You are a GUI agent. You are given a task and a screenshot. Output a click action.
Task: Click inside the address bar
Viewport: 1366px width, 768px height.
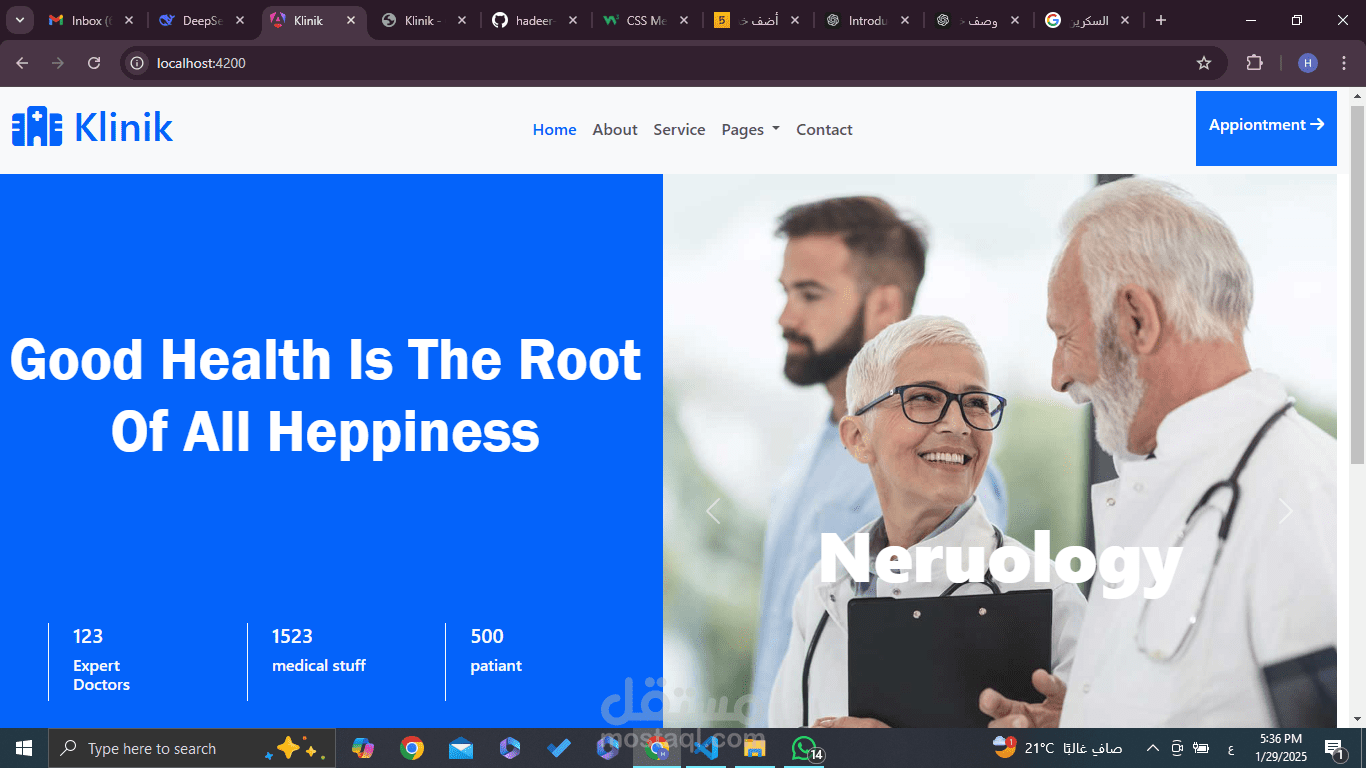(300, 62)
